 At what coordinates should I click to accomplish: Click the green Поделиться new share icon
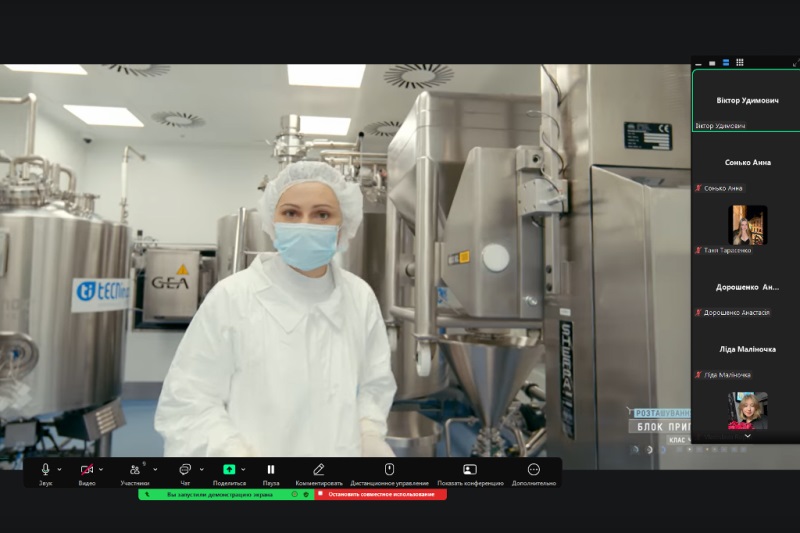pyautogui.click(x=229, y=470)
